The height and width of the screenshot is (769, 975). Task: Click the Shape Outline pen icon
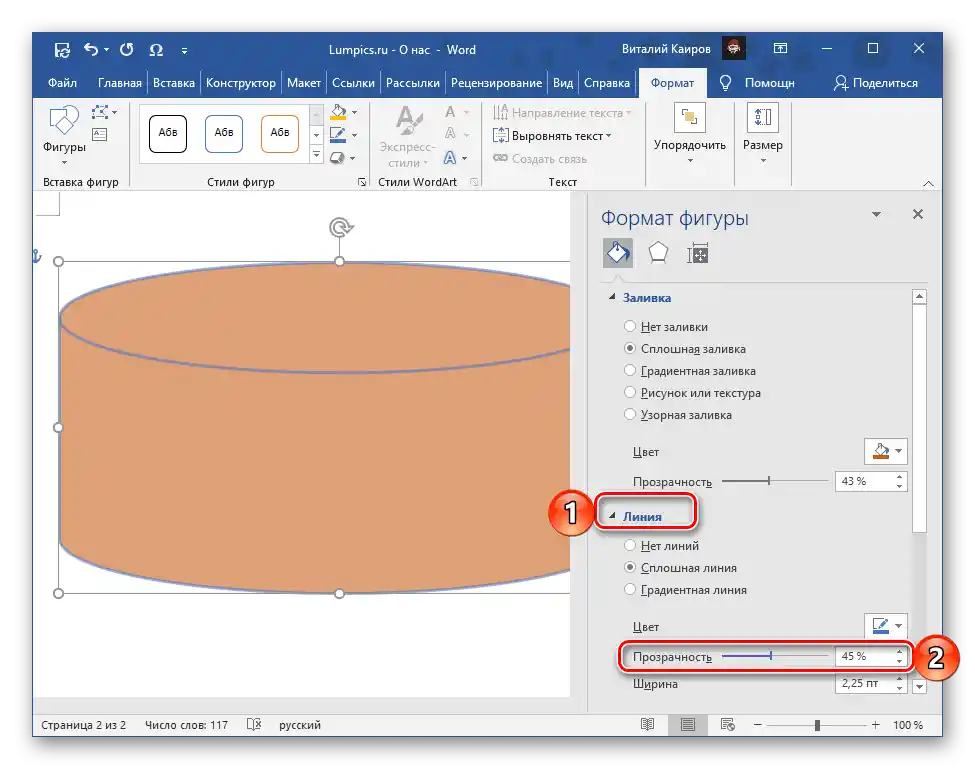point(338,134)
